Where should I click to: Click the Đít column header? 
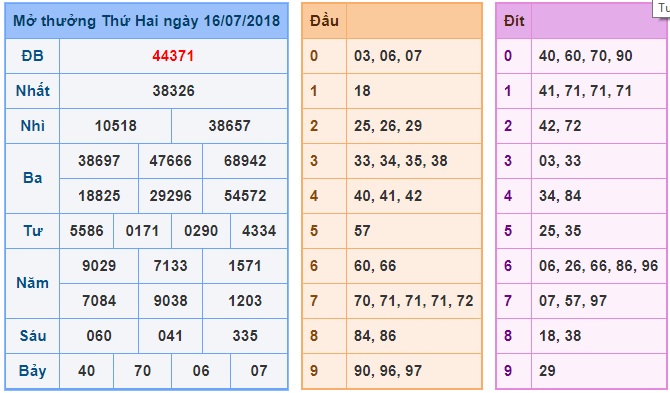click(x=514, y=21)
